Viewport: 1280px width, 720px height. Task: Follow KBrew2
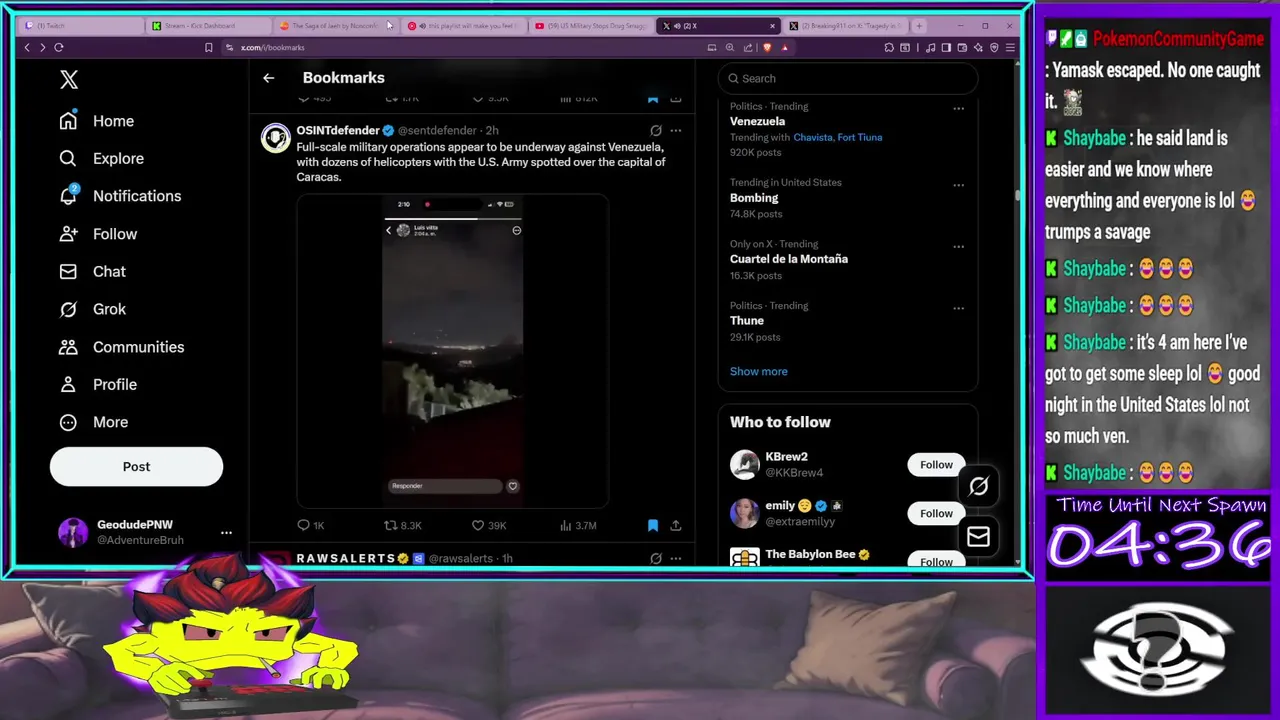coord(936,465)
